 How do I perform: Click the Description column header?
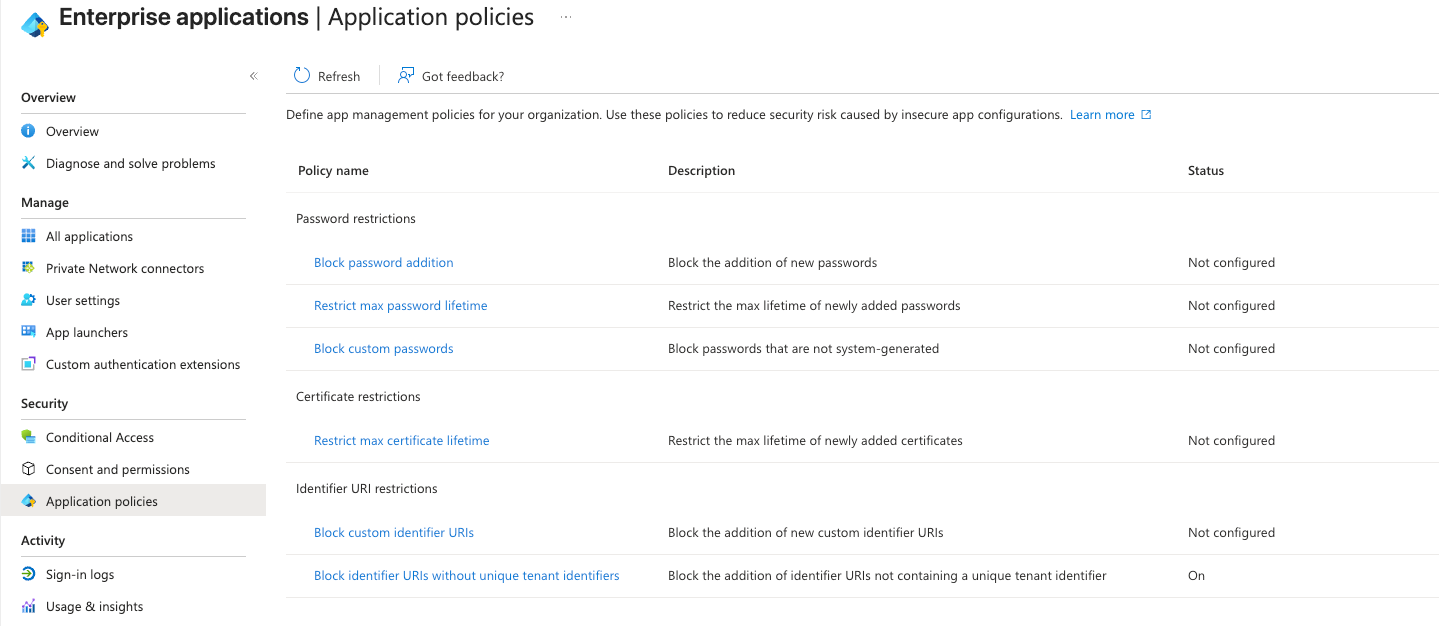(701, 171)
